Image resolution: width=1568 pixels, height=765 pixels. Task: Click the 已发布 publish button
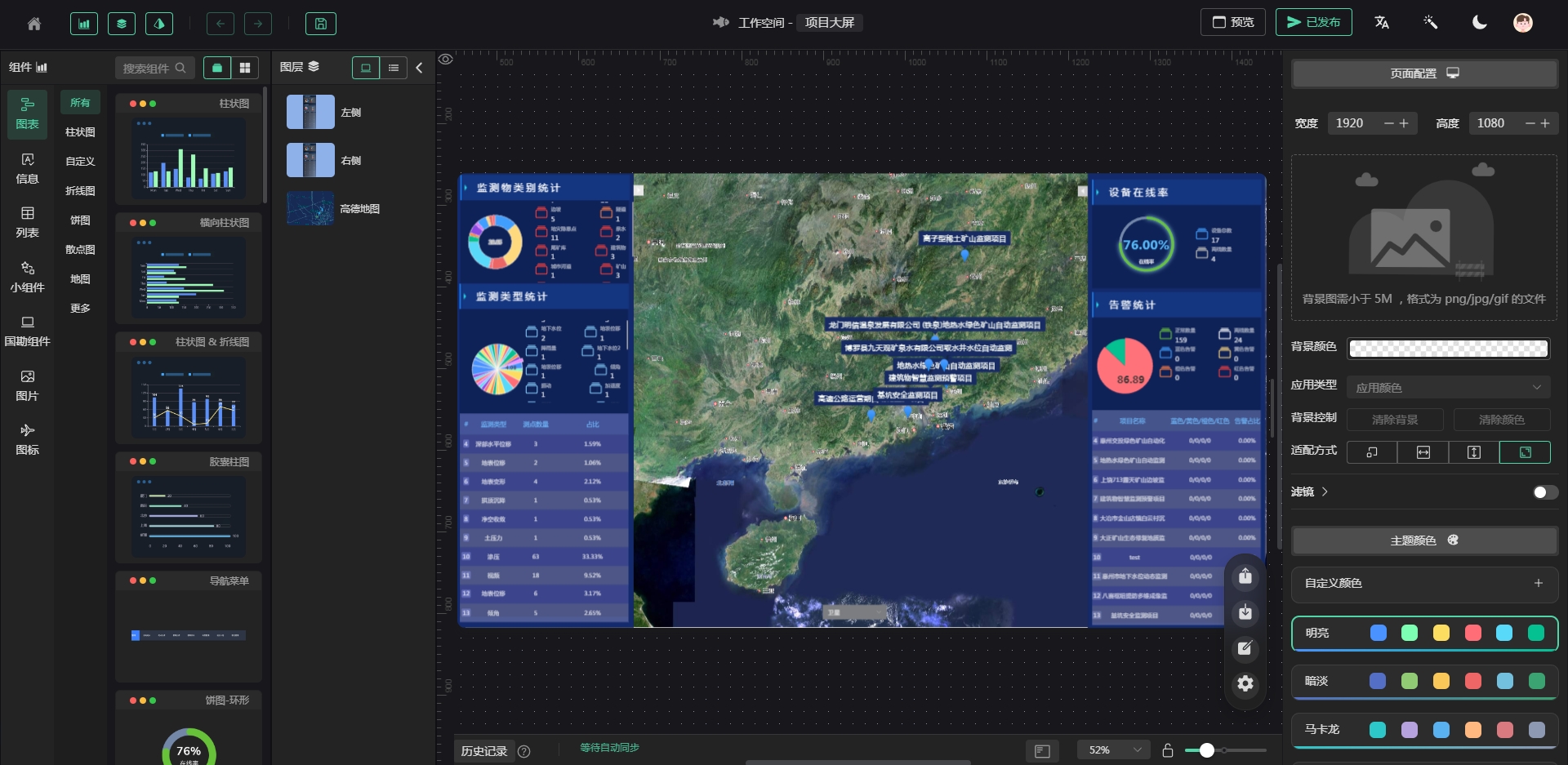coord(1313,22)
